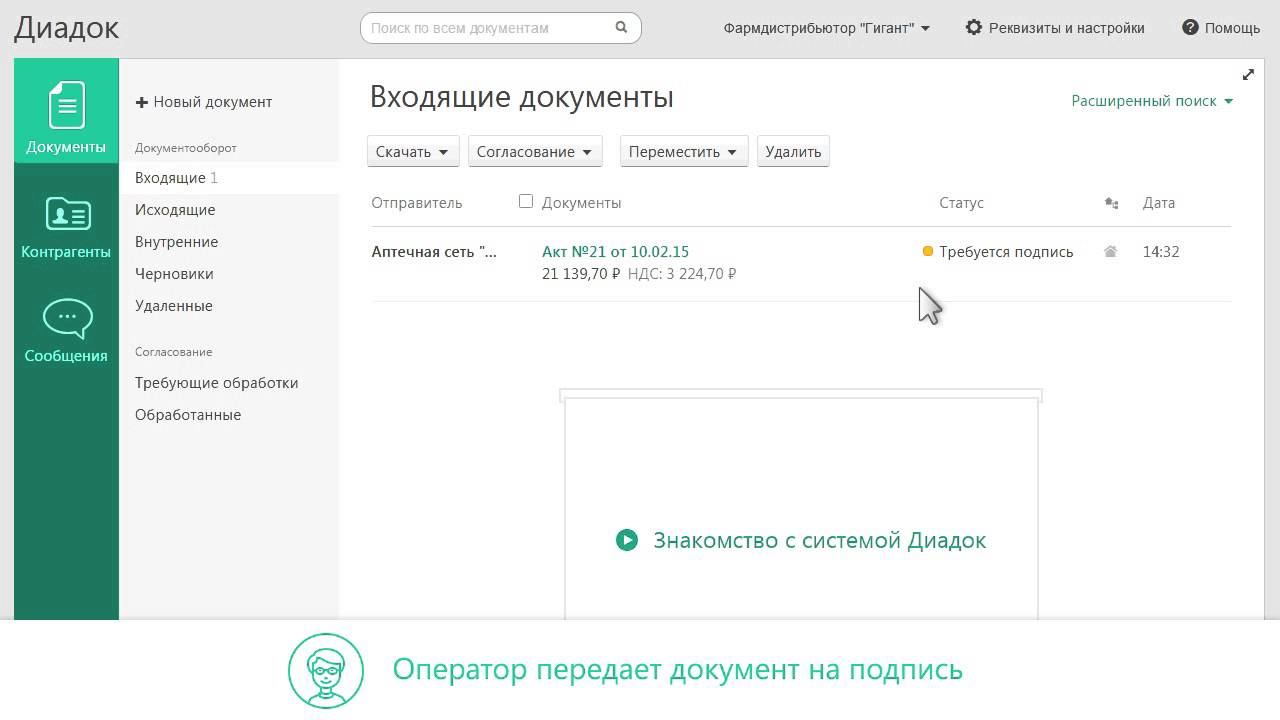Expand the Скачать dropdown
Viewport: 1280px width, 720px height.
[x=413, y=152]
